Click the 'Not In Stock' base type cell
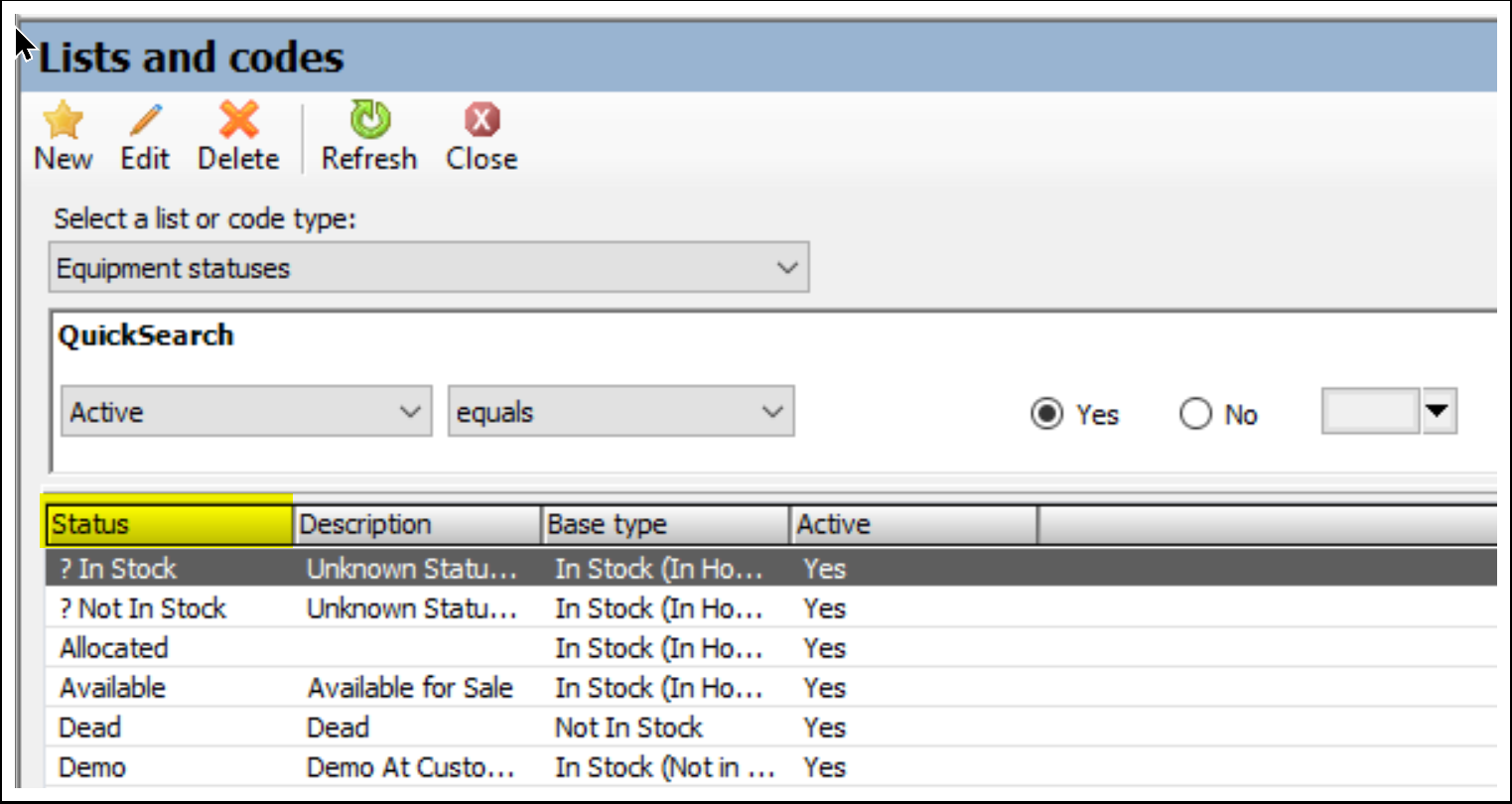Viewport: 1512px width, 804px height. 628,727
